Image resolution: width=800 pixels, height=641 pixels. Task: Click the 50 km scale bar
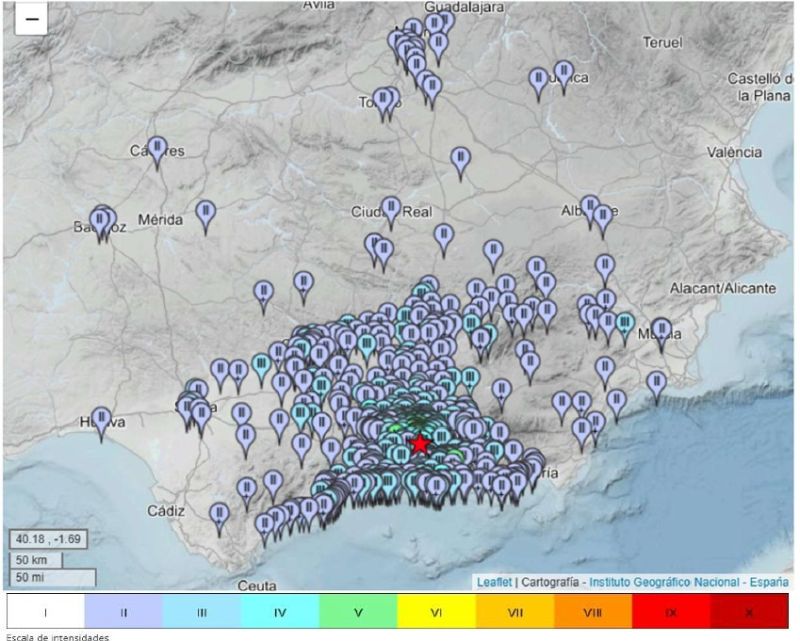click(x=36, y=560)
